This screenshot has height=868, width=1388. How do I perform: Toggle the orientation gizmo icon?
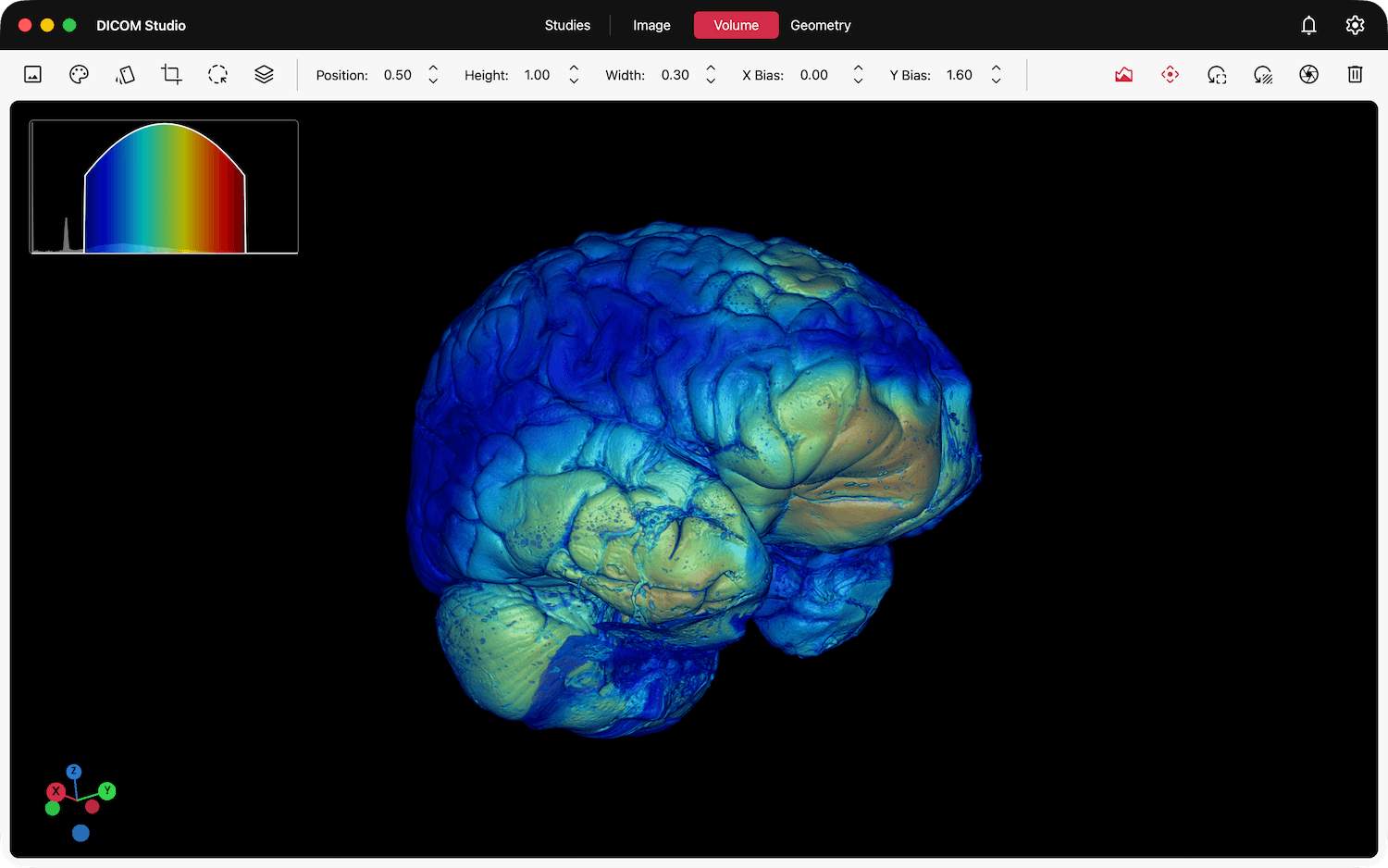point(1170,75)
